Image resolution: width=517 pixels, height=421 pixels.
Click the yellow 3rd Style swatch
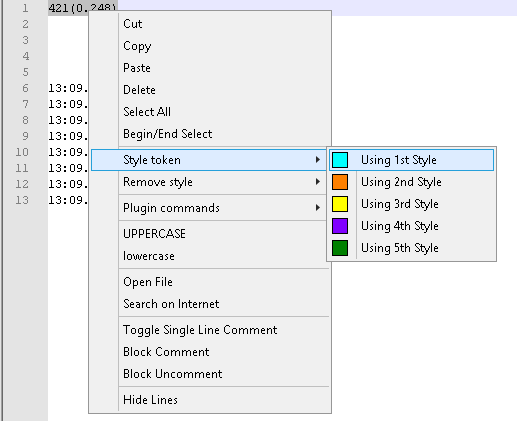click(x=340, y=204)
